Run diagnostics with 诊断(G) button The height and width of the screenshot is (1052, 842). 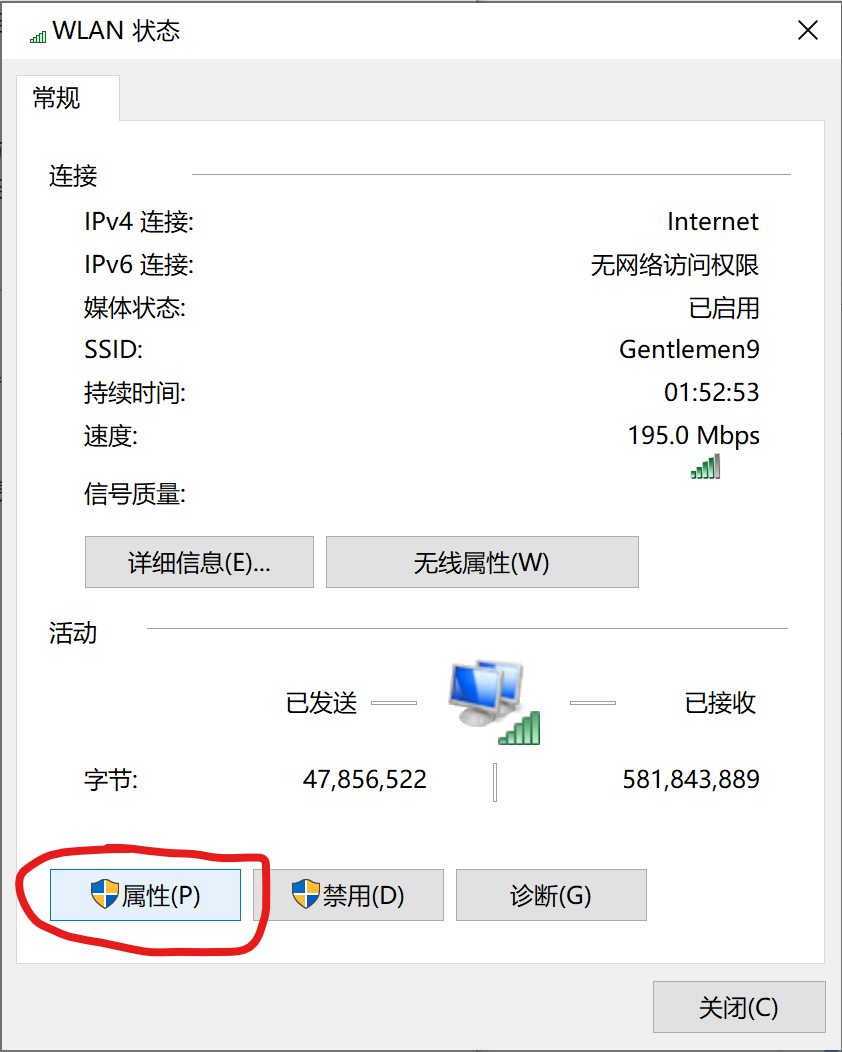tap(551, 895)
